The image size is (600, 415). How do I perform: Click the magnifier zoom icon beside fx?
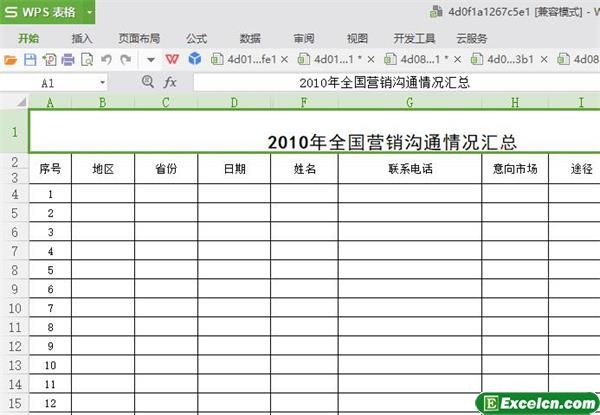pyautogui.click(x=148, y=81)
